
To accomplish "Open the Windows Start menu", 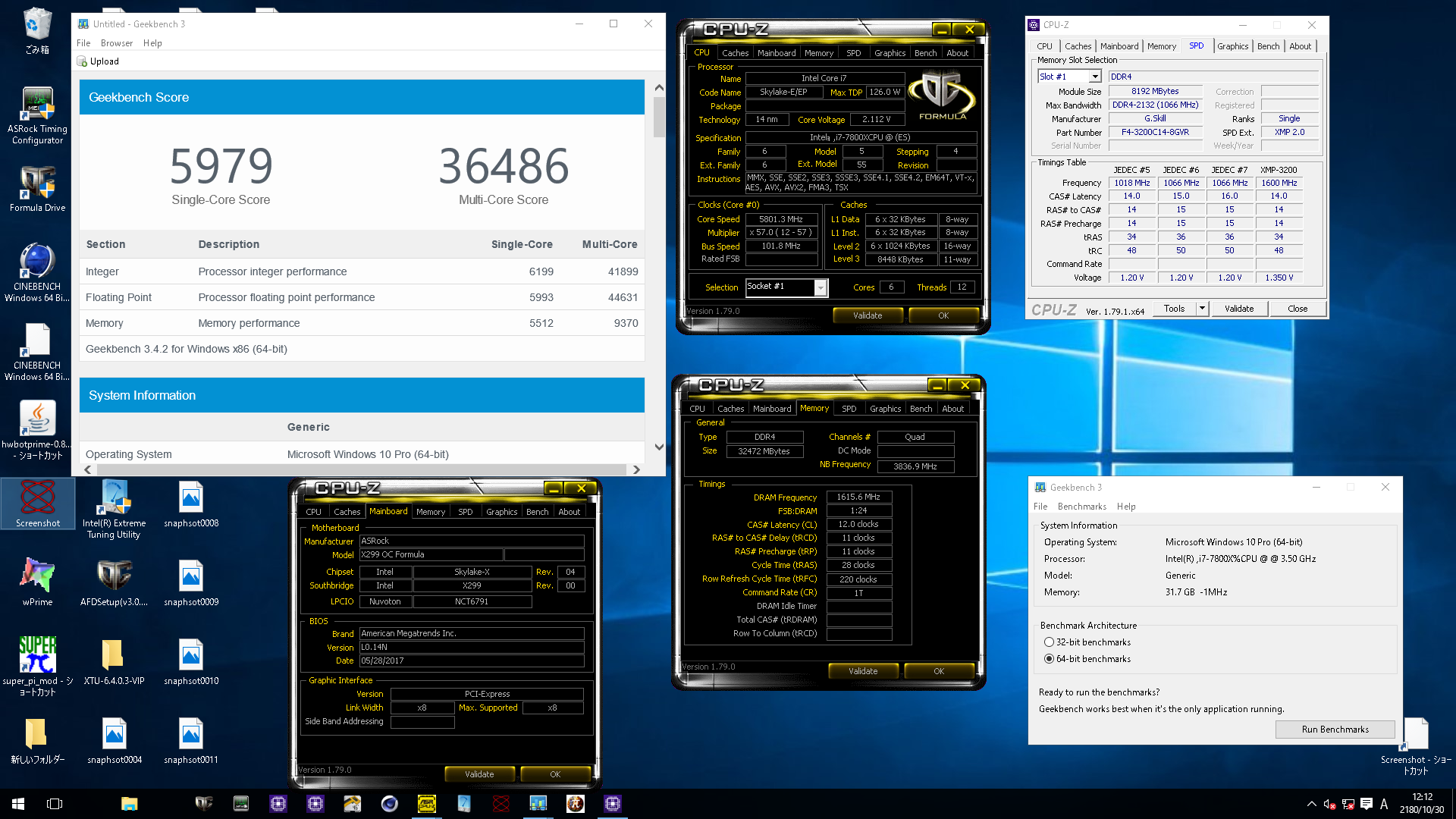I will click(x=18, y=804).
